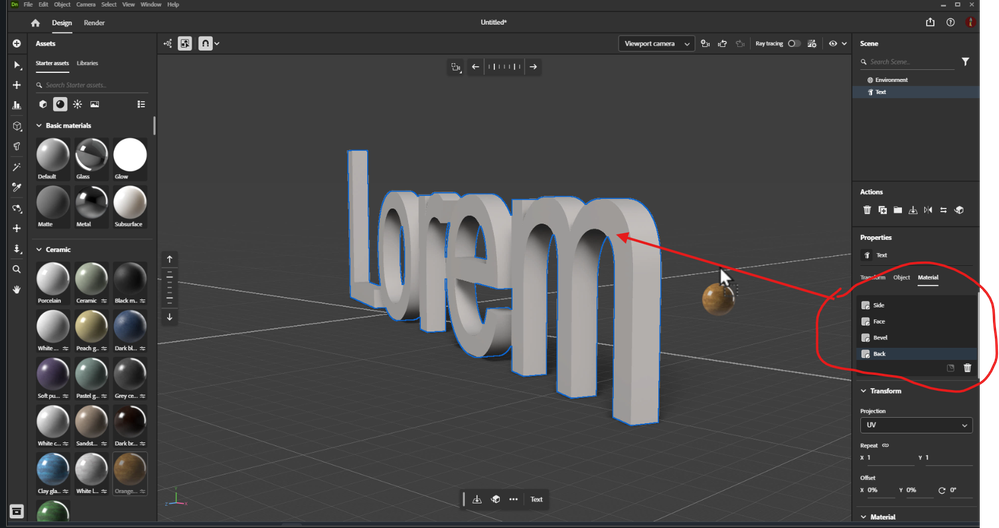Viewport: 999px width, 528px height.
Task: Open the help question mark icon
Action: point(951,22)
